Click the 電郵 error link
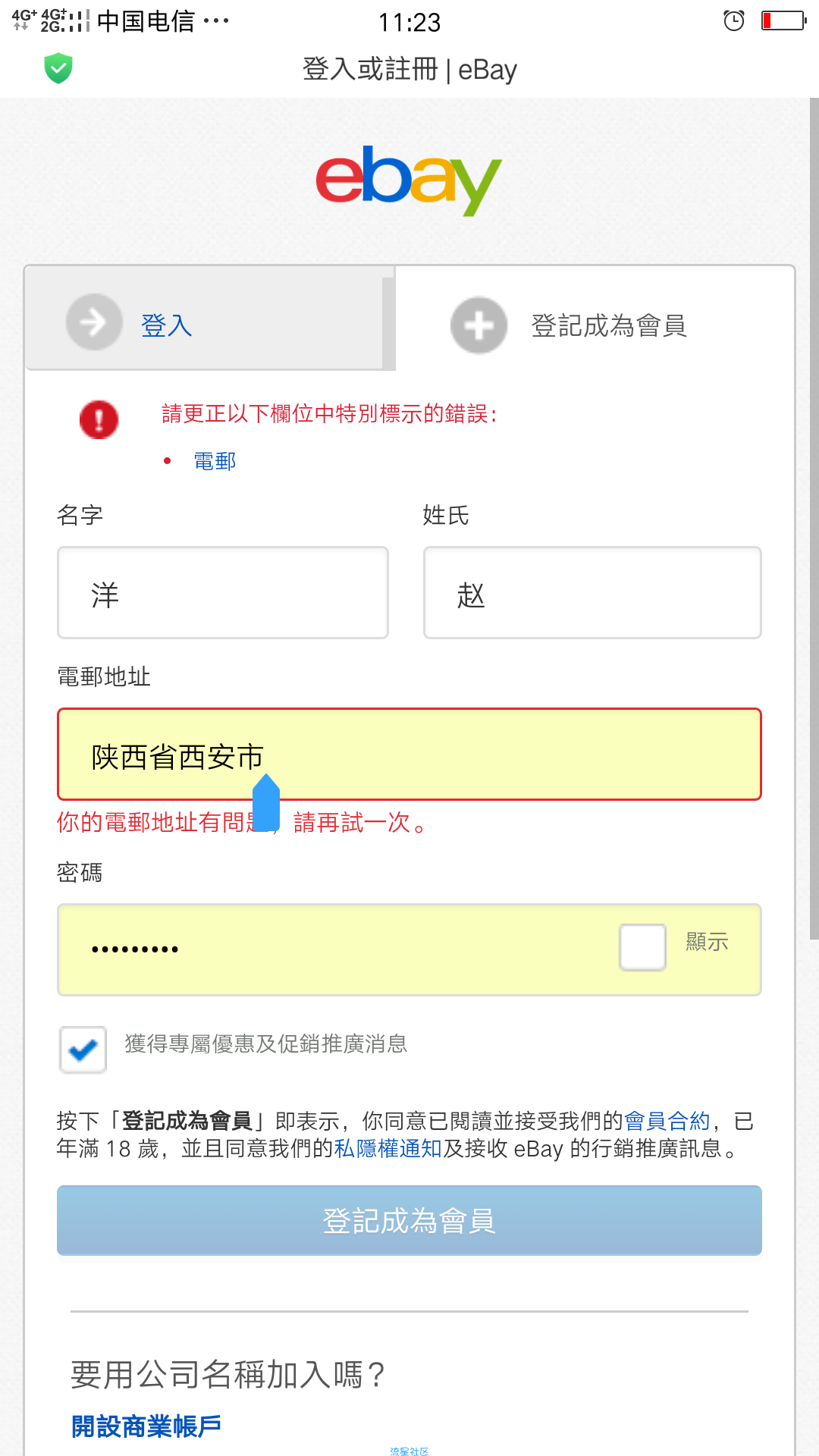The image size is (819, 1456). point(215,461)
